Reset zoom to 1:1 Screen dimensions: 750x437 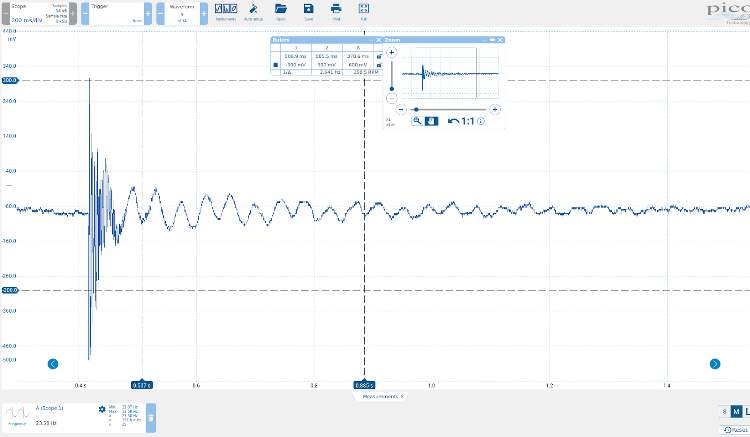(467, 121)
